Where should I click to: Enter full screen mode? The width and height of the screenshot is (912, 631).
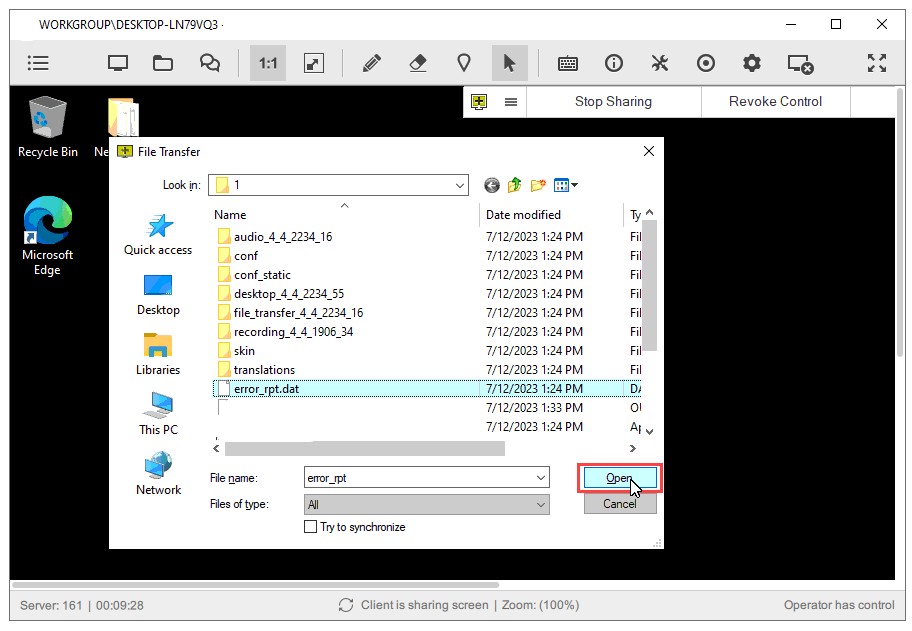pyautogui.click(x=877, y=62)
